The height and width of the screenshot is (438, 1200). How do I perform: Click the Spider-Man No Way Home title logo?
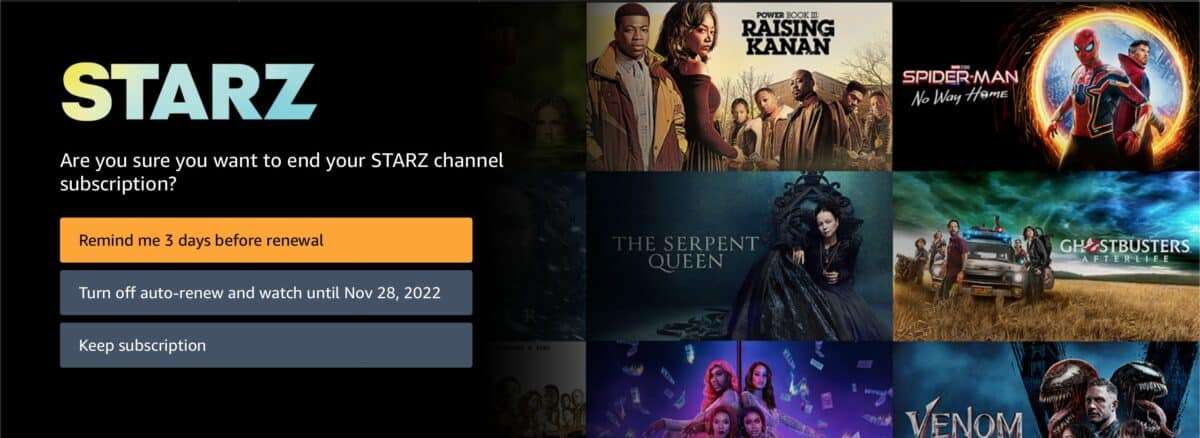[x=960, y=86]
